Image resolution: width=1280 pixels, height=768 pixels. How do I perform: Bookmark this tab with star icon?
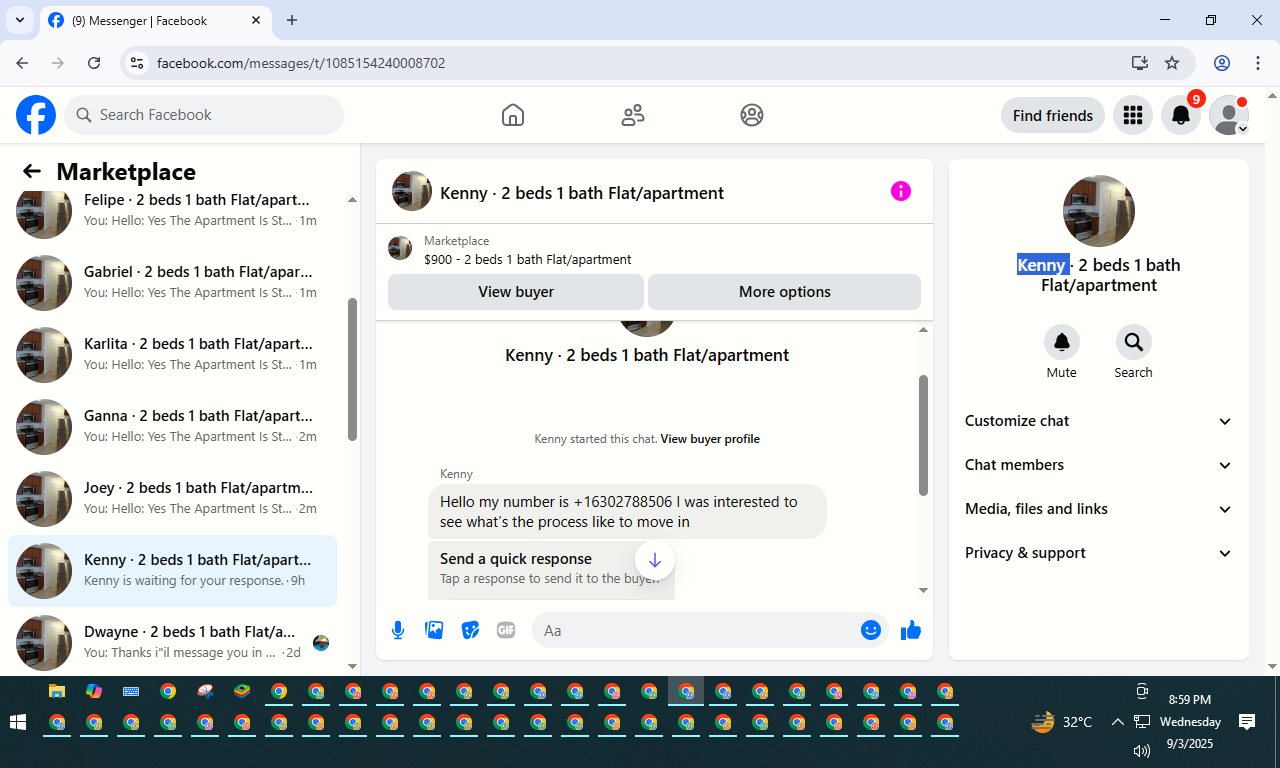tap(1172, 63)
